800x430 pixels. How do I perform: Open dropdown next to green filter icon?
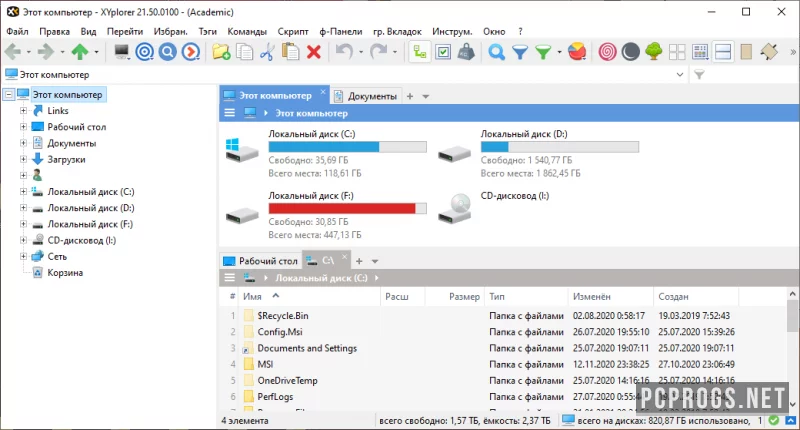pos(559,52)
